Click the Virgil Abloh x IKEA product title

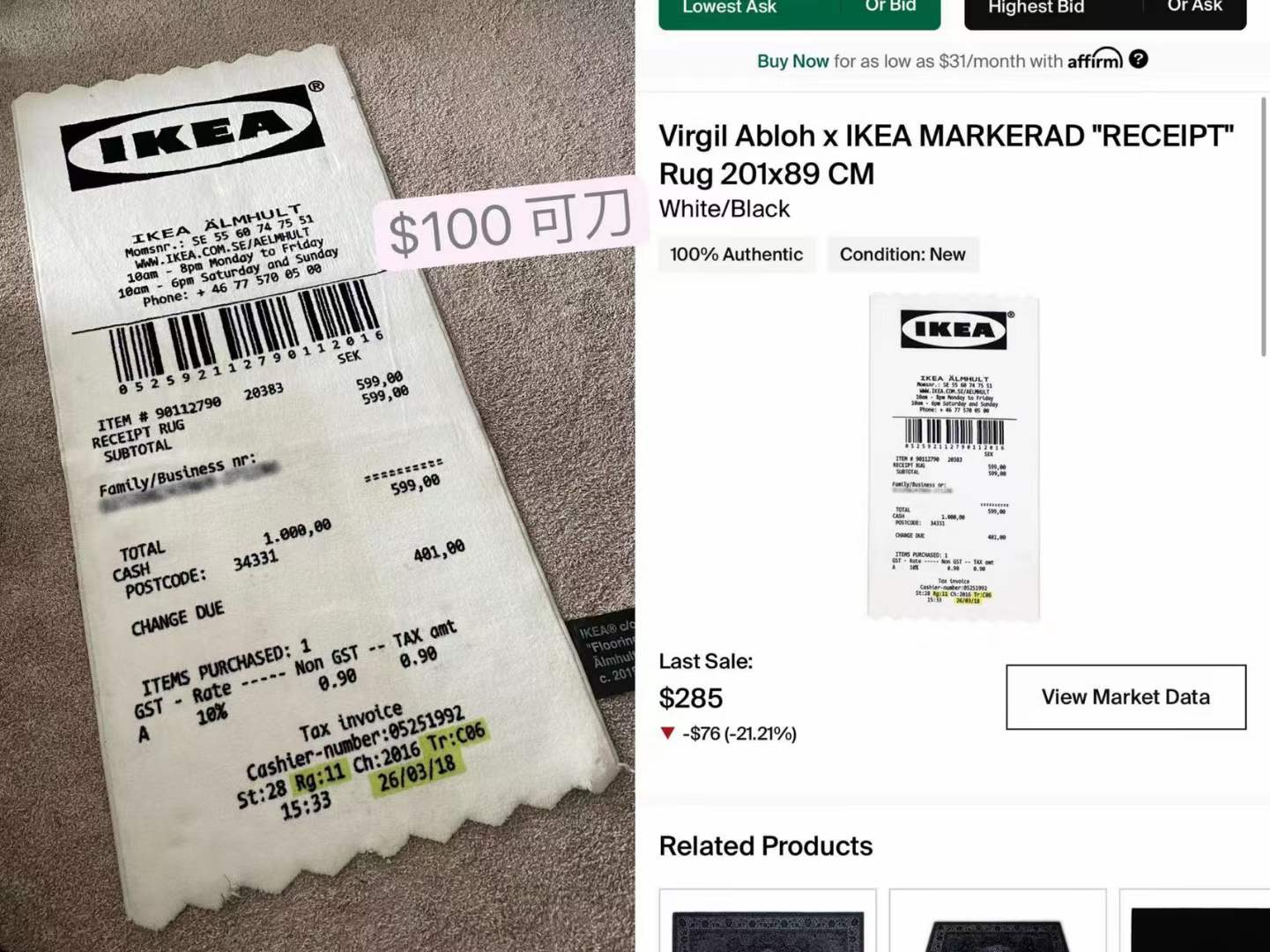947,154
